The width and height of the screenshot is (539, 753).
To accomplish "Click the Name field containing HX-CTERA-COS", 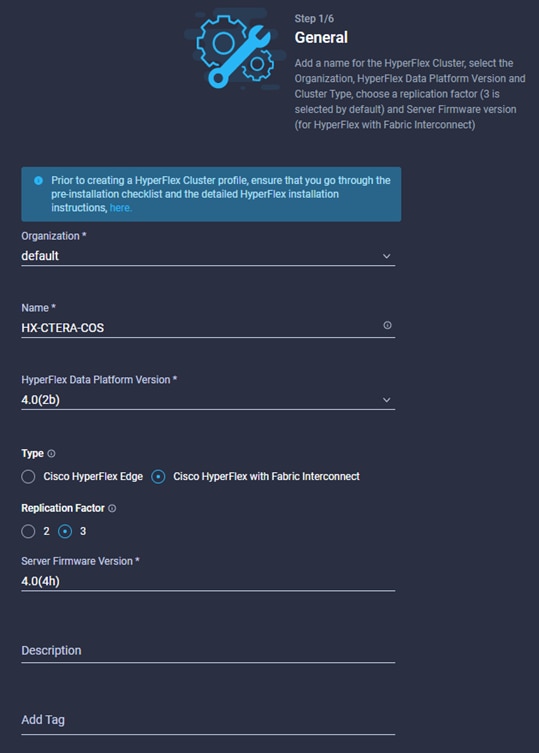I will coord(208,328).
